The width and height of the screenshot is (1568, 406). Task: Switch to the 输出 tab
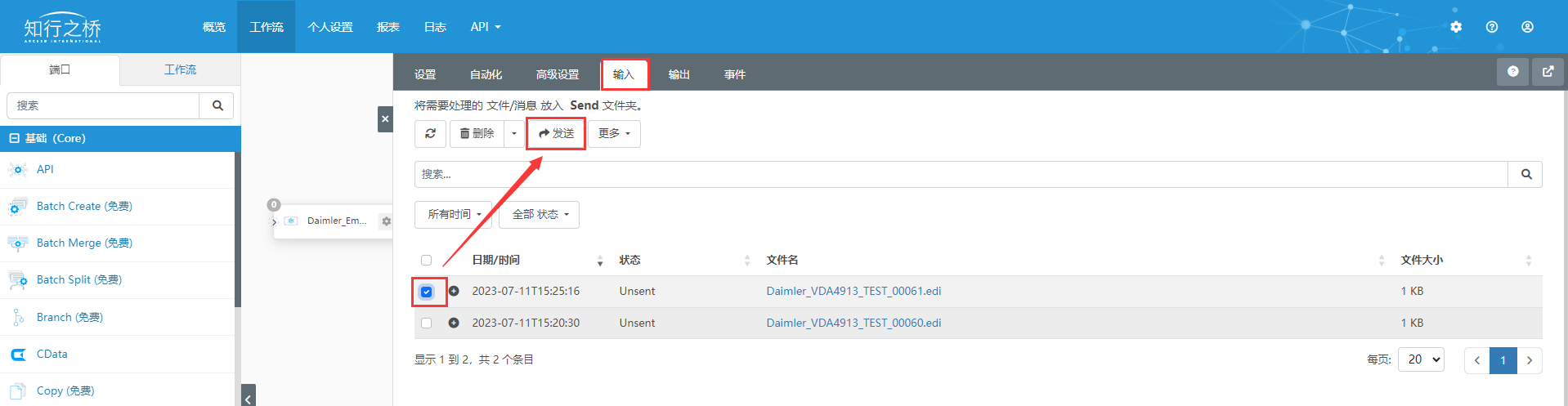coord(679,74)
